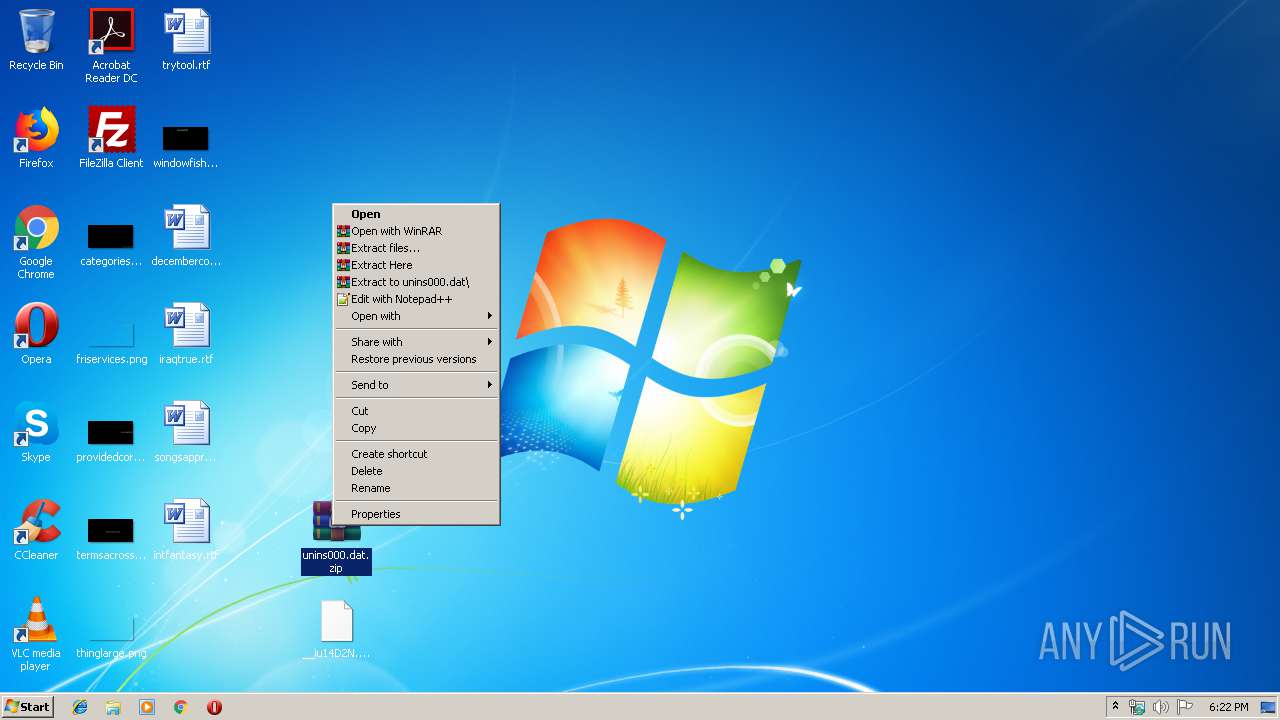Choose Open in context menu
1280x720 pixels.
pos(416,214)
